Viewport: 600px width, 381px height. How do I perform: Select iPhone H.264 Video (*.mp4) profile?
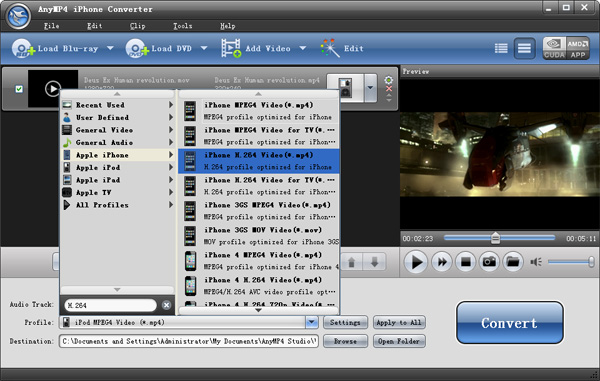pyautogui.click(x=259, y=161)
